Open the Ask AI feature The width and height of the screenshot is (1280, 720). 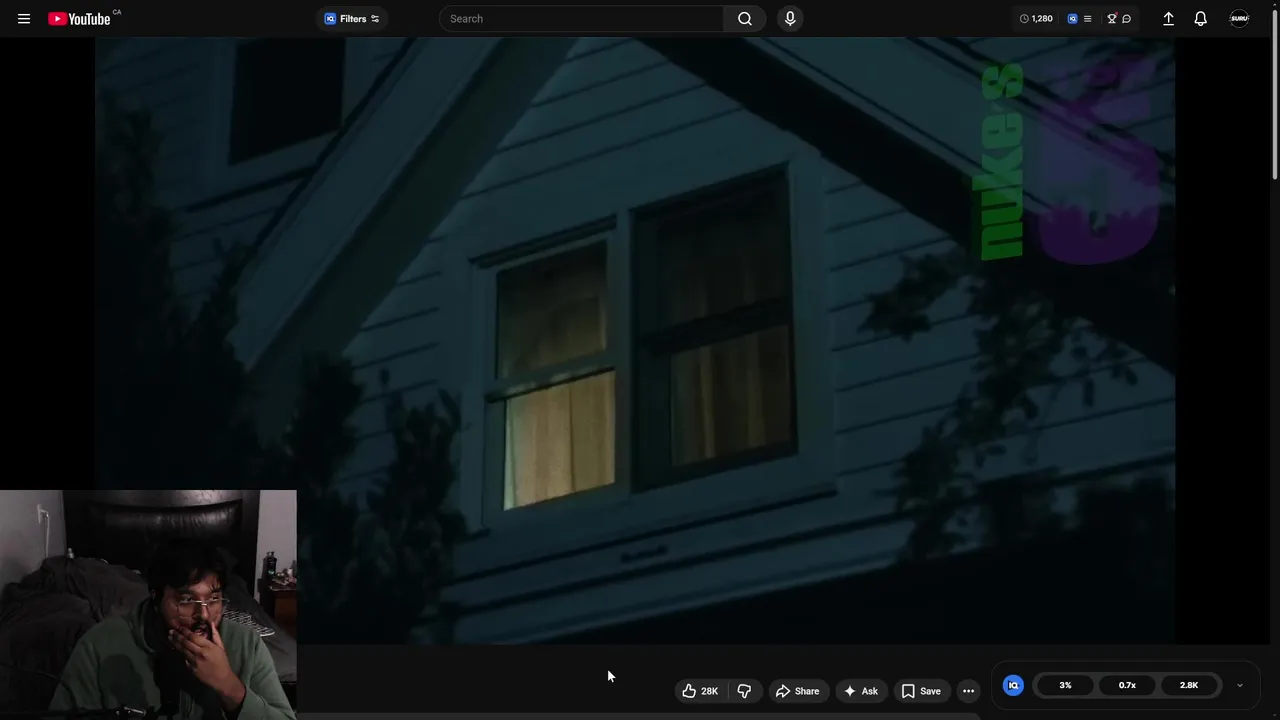pyautogui.click(x=860, y=691)
